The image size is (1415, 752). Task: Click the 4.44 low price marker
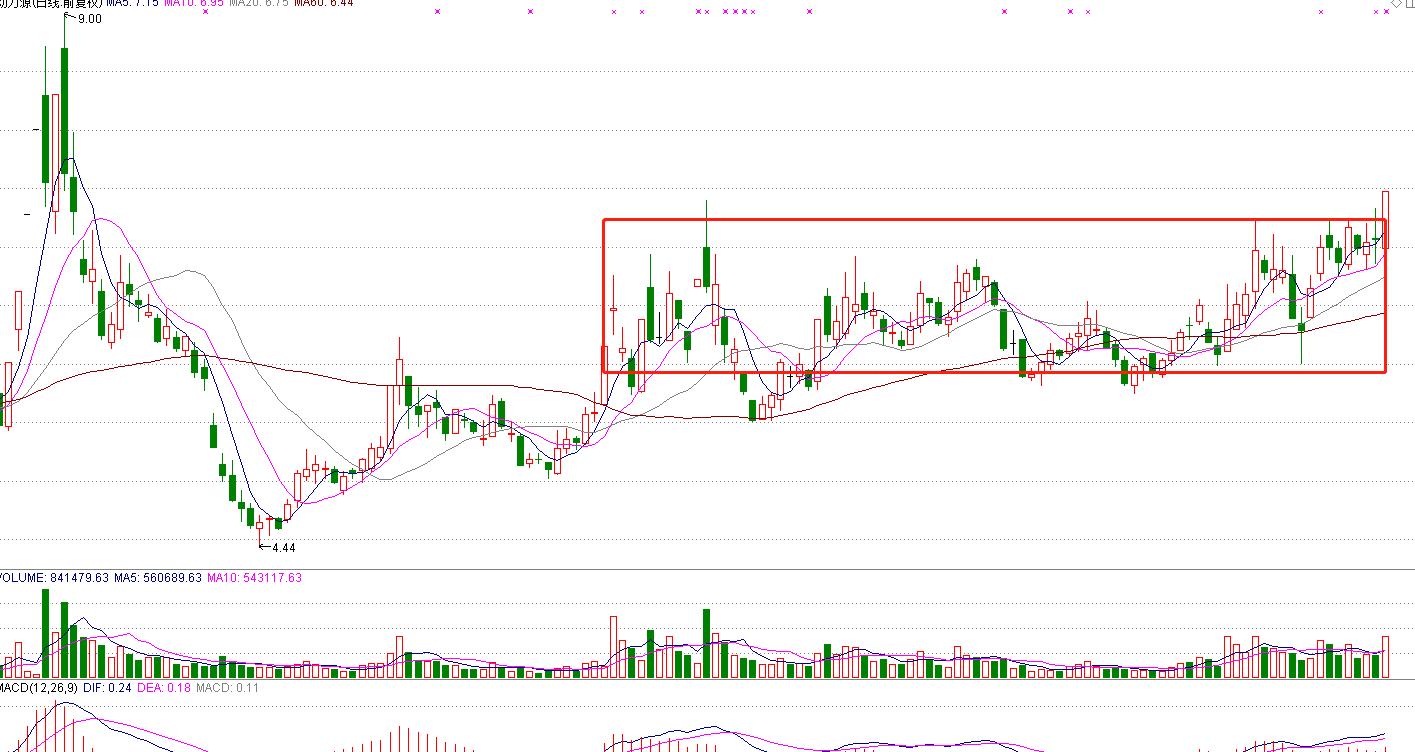[x=282, y=548]
